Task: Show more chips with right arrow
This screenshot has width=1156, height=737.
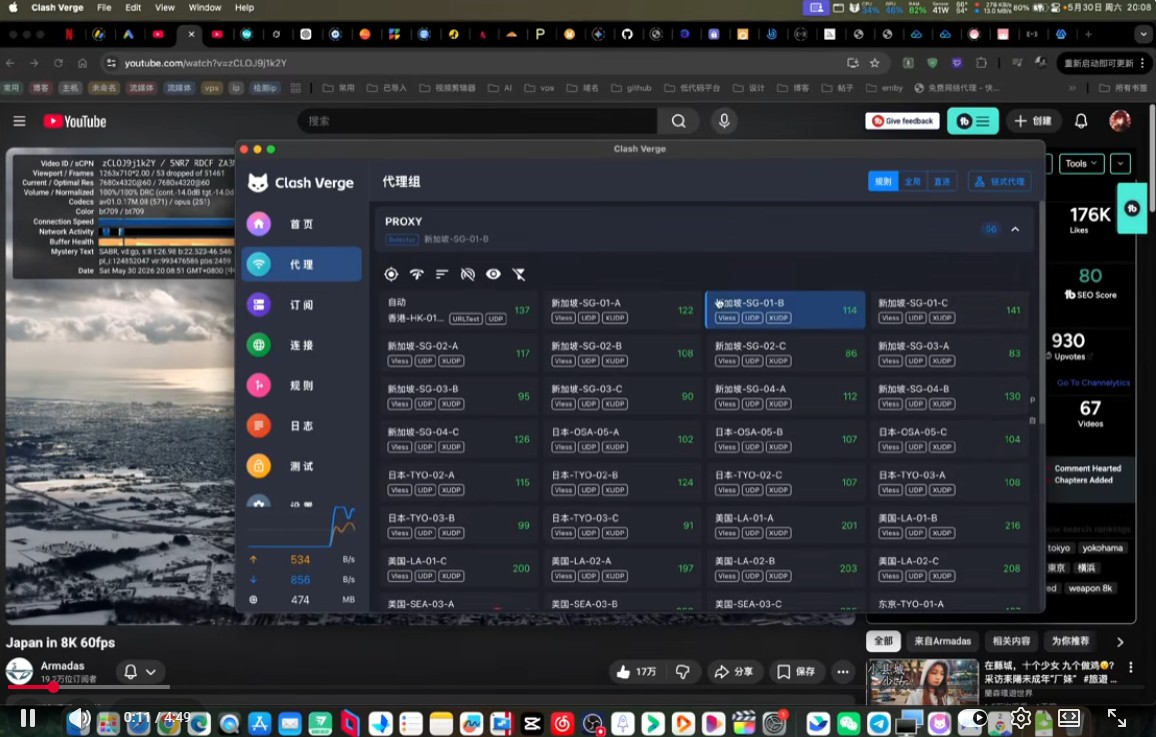Action: tap(1120, 642)
